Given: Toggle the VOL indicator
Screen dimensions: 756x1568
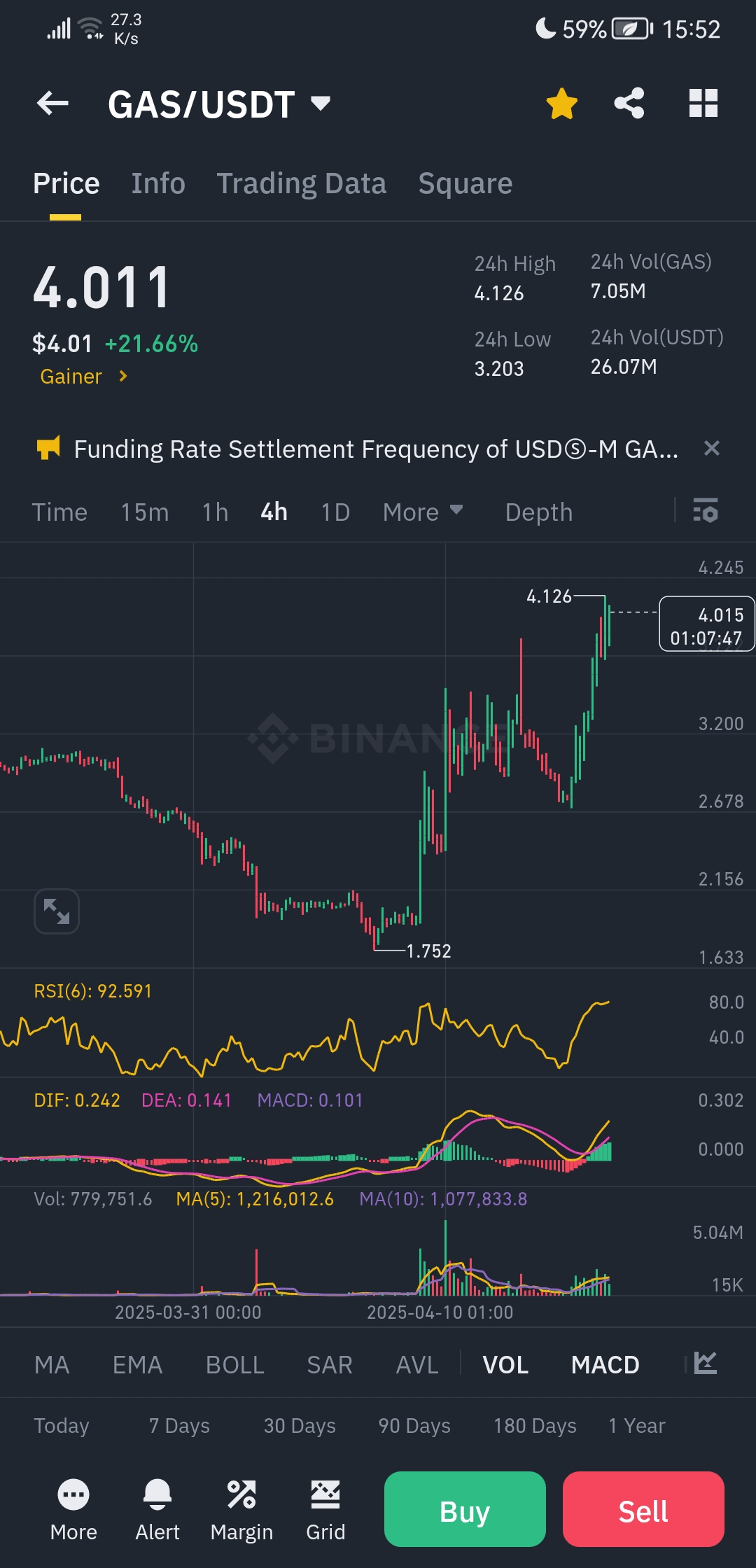Looking at the screenshot, I should 505,1365.
